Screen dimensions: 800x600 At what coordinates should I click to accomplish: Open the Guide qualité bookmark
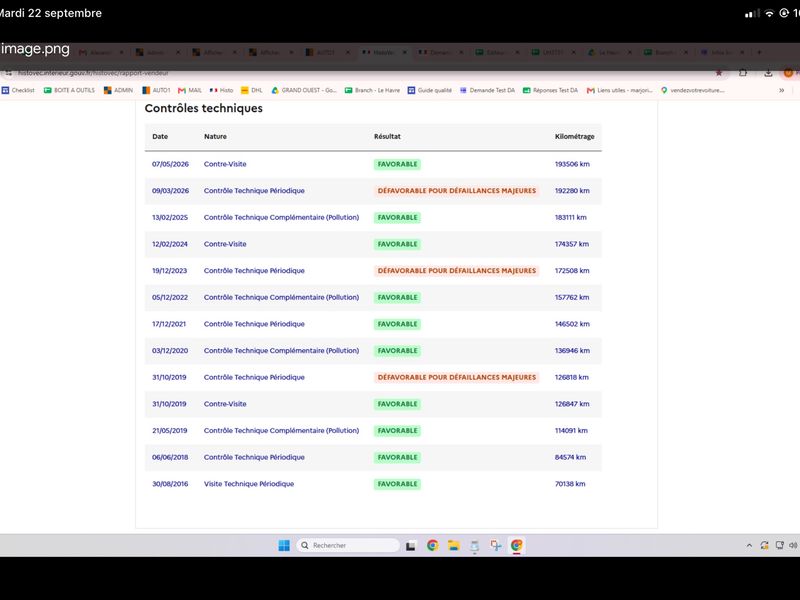[430, 90]
